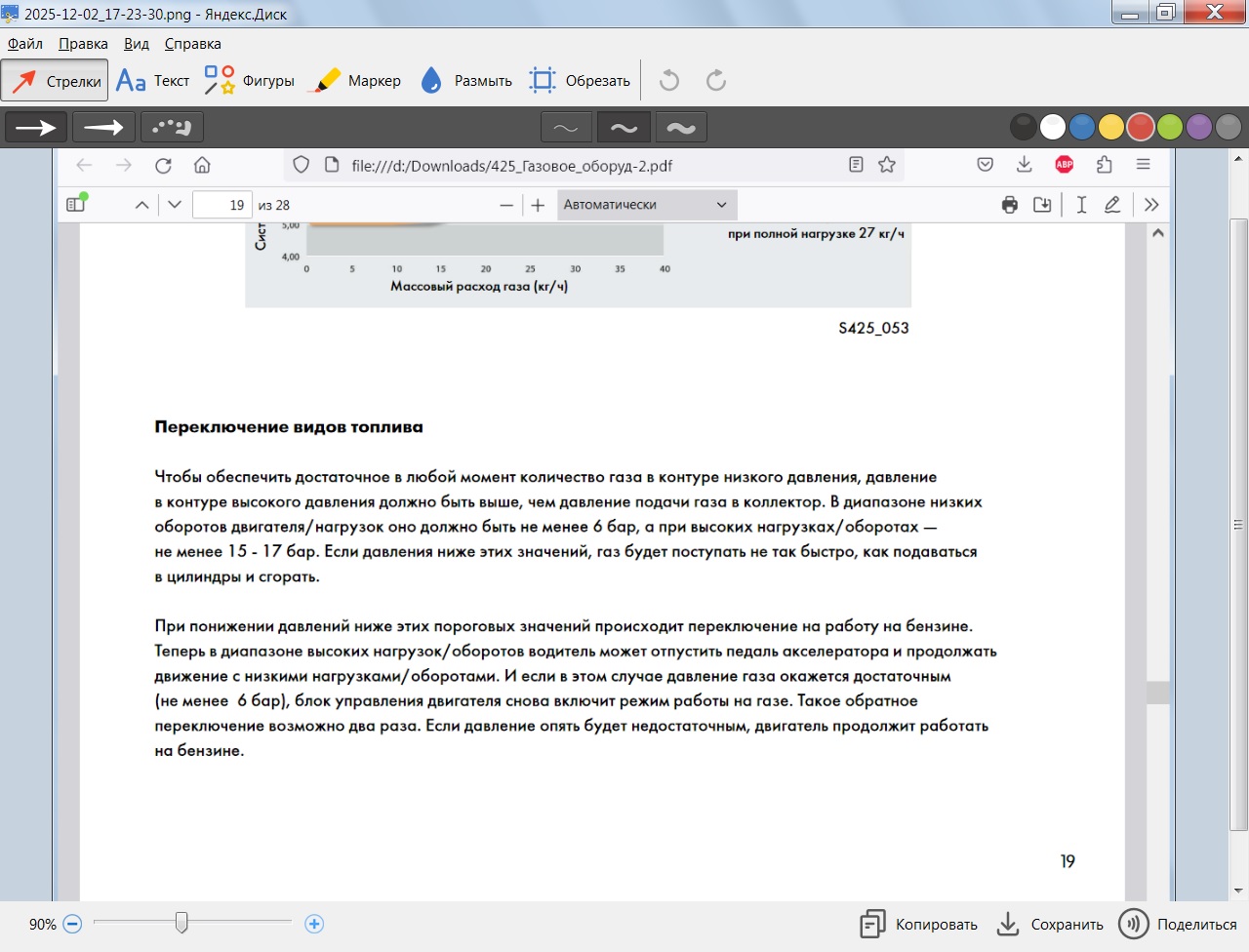The height and width of the screenshot is (952, 1249).
Task: Select the Стрелки arrow tool
Action: pos(55,81)
